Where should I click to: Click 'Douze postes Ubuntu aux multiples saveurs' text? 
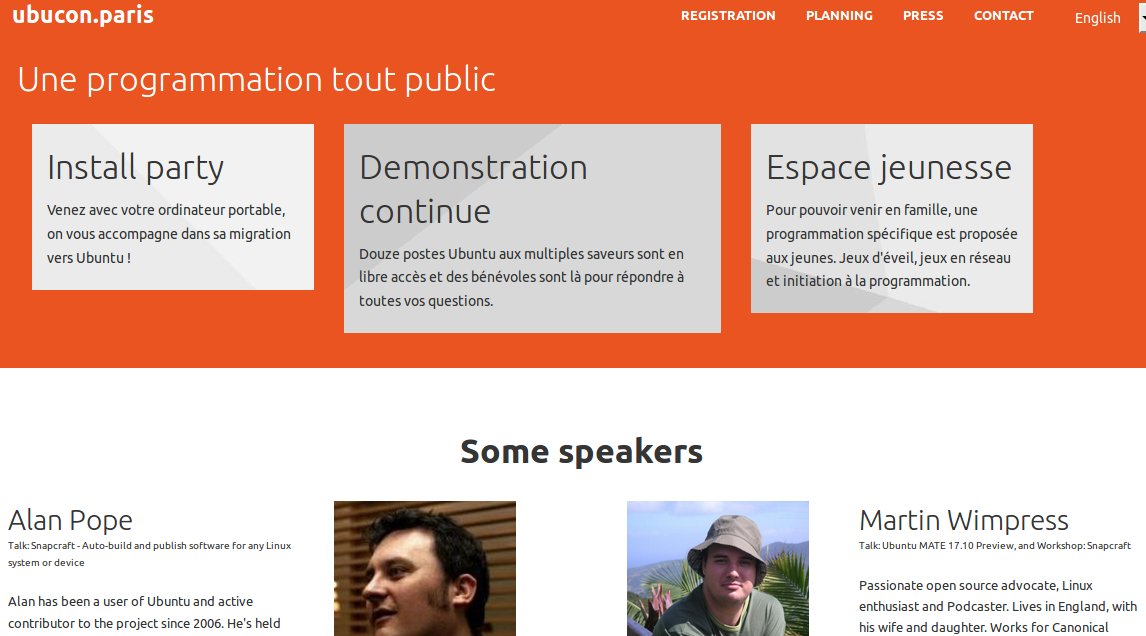522,277
